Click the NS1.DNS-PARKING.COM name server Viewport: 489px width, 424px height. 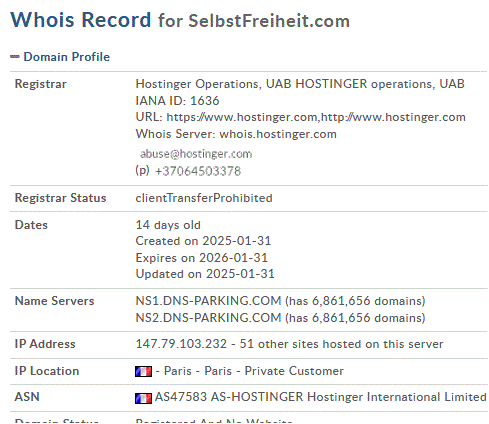click(x=208, y=301)
